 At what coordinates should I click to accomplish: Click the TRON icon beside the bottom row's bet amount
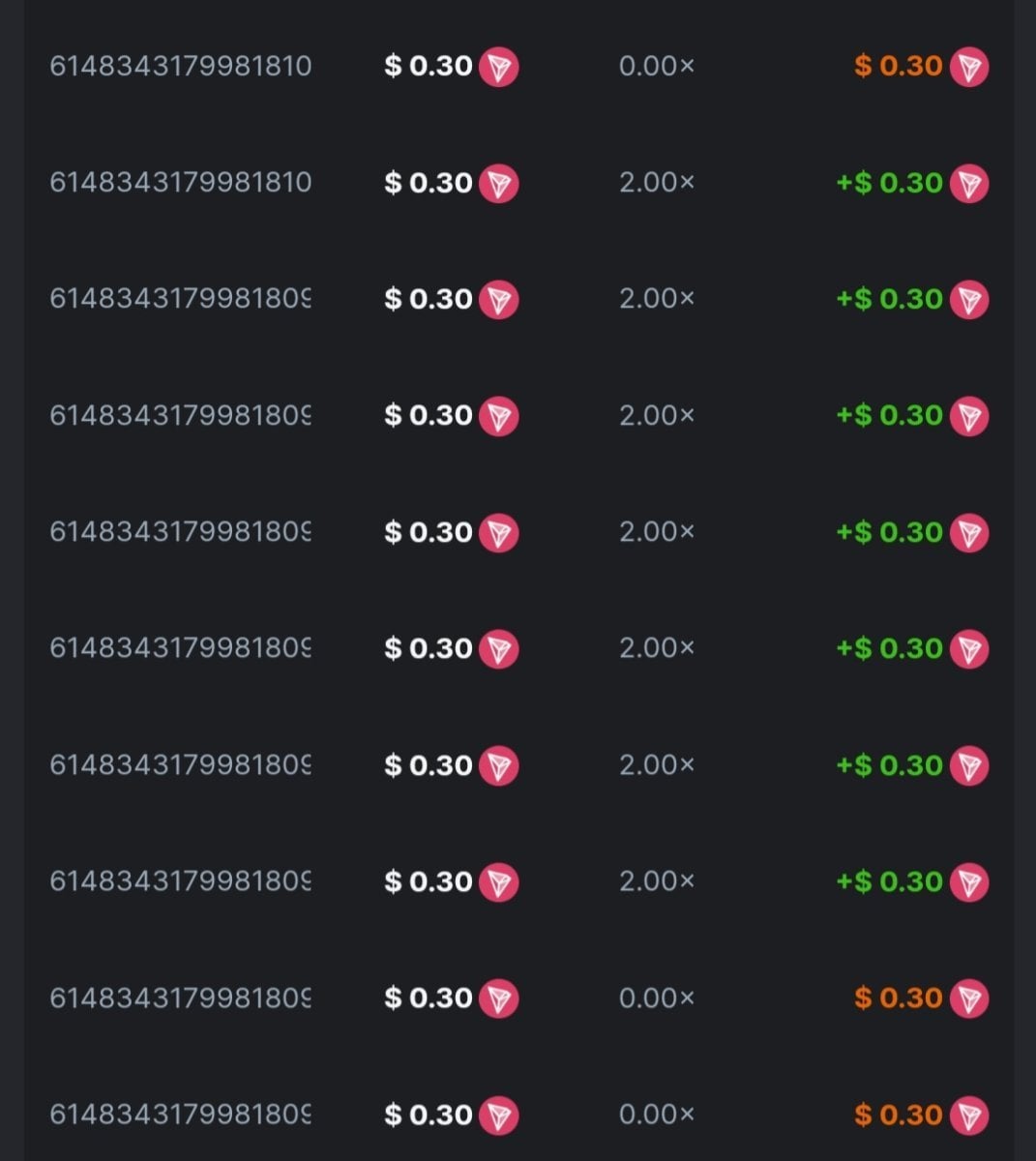499,1116
